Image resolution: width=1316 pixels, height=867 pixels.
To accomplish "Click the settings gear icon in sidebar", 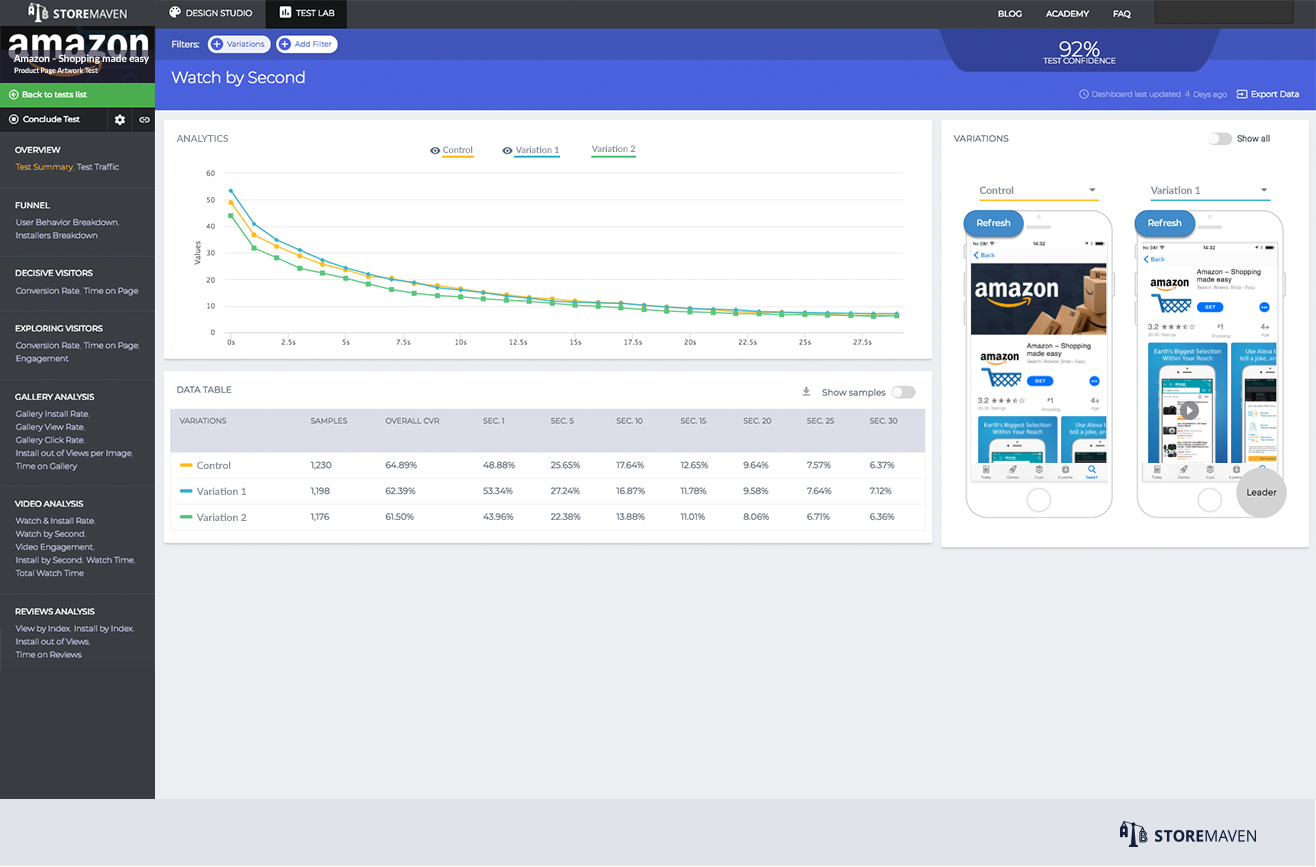I will (120, 120).
